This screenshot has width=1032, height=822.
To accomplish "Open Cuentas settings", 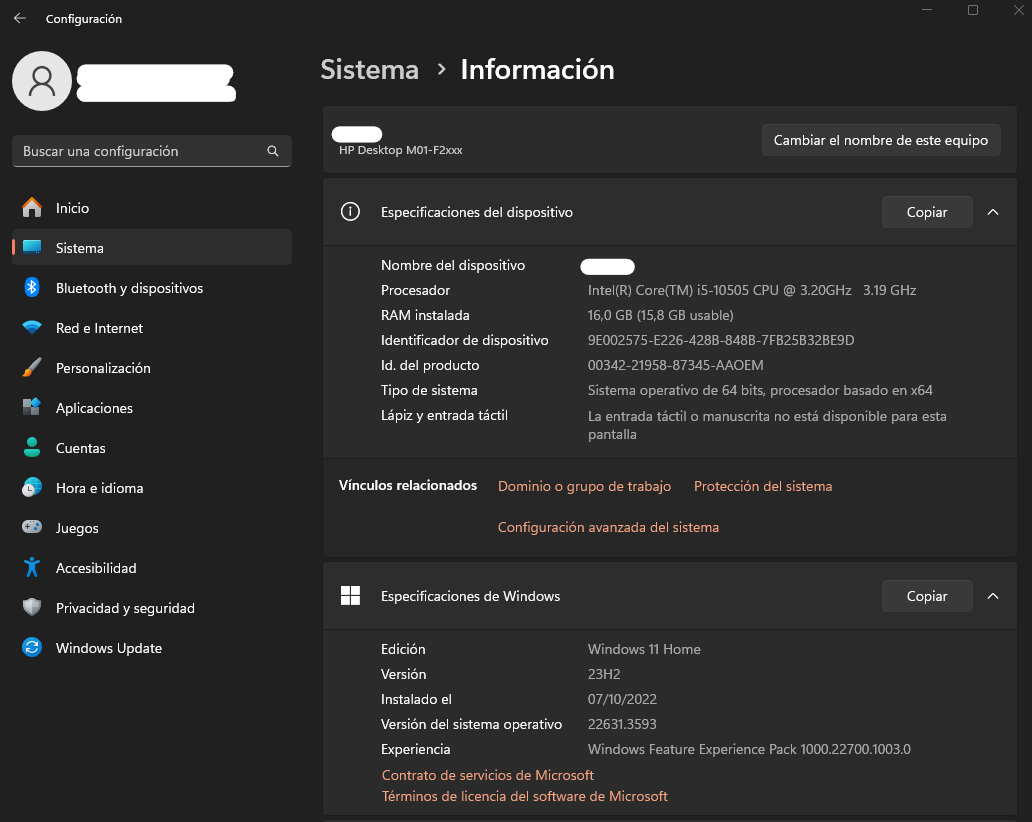I will point(152,448).
